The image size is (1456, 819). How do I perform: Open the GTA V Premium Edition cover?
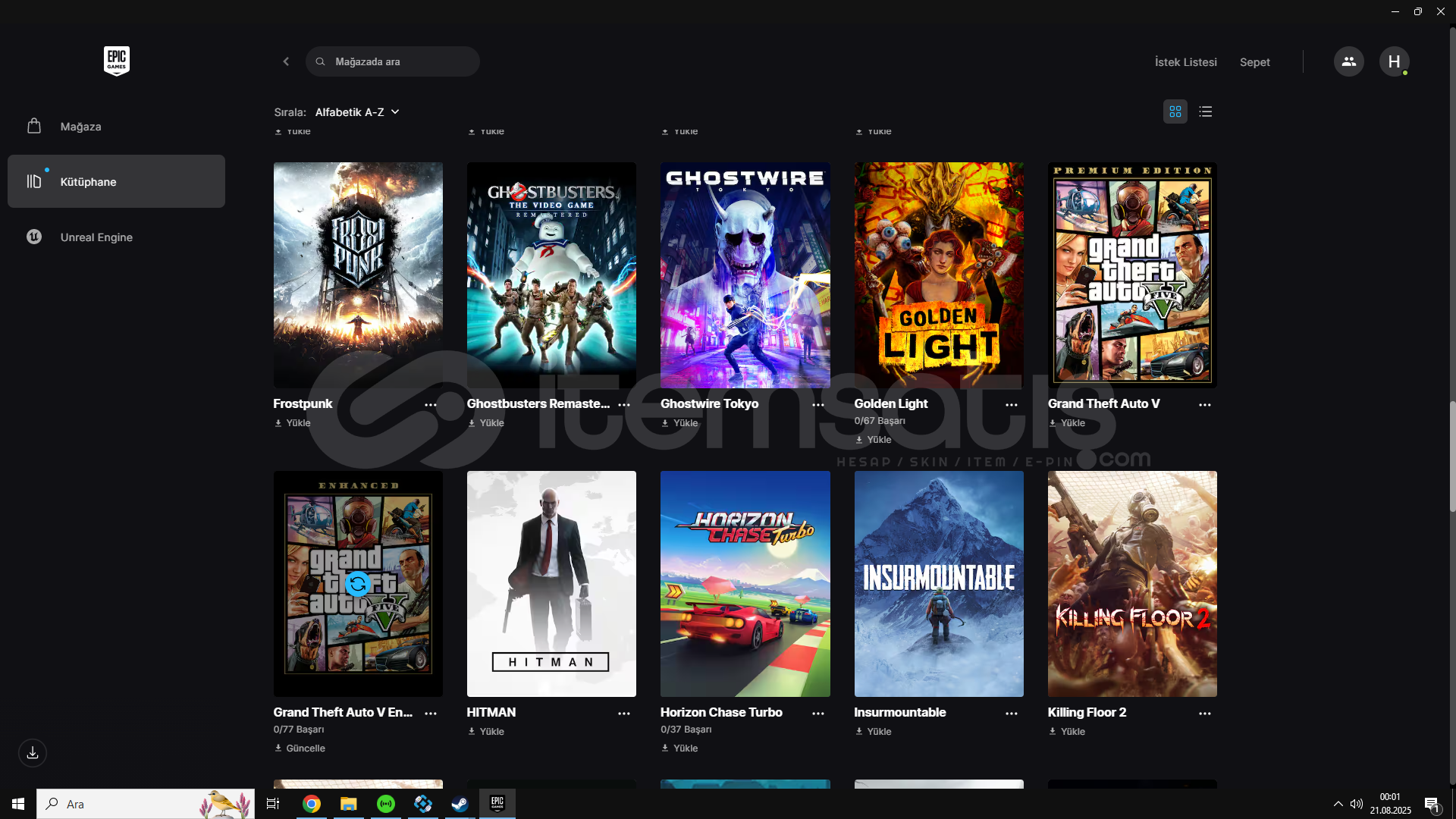point(1132,275)
